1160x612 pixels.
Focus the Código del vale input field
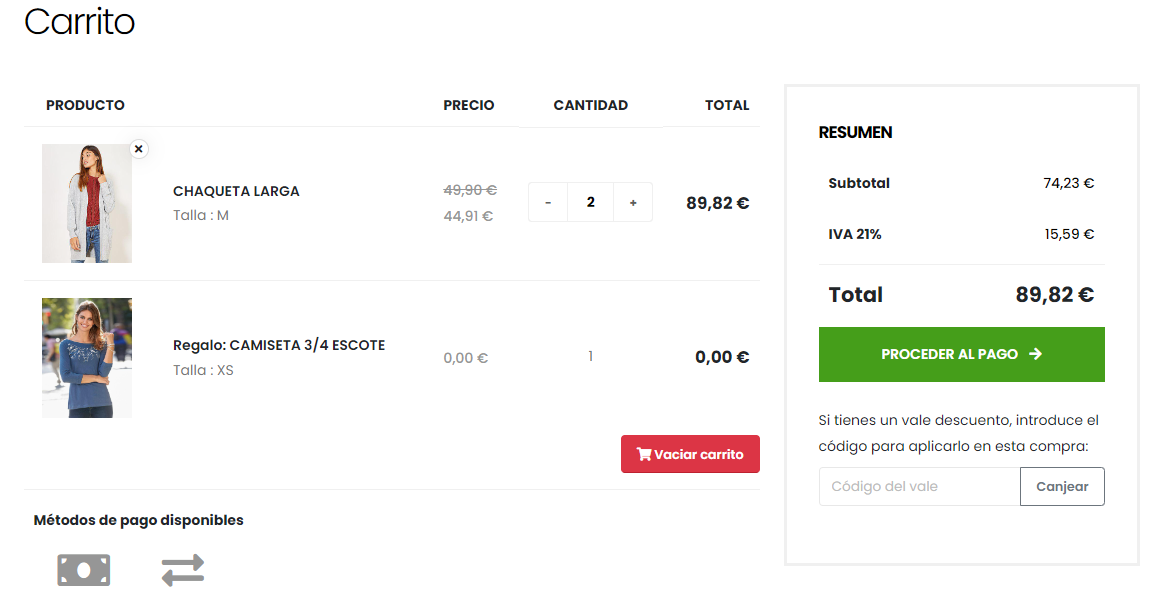point(919,487)
